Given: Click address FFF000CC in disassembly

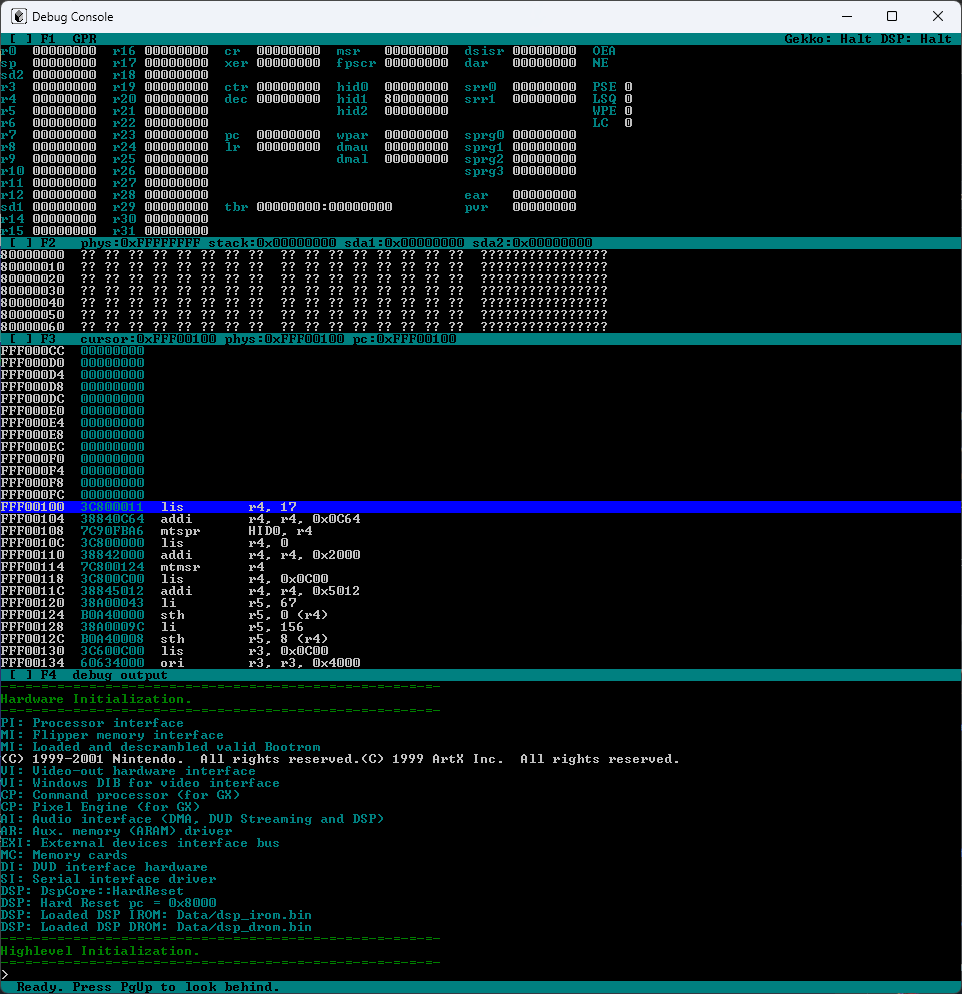Looking at the screenshot, I should click(32, 351).
